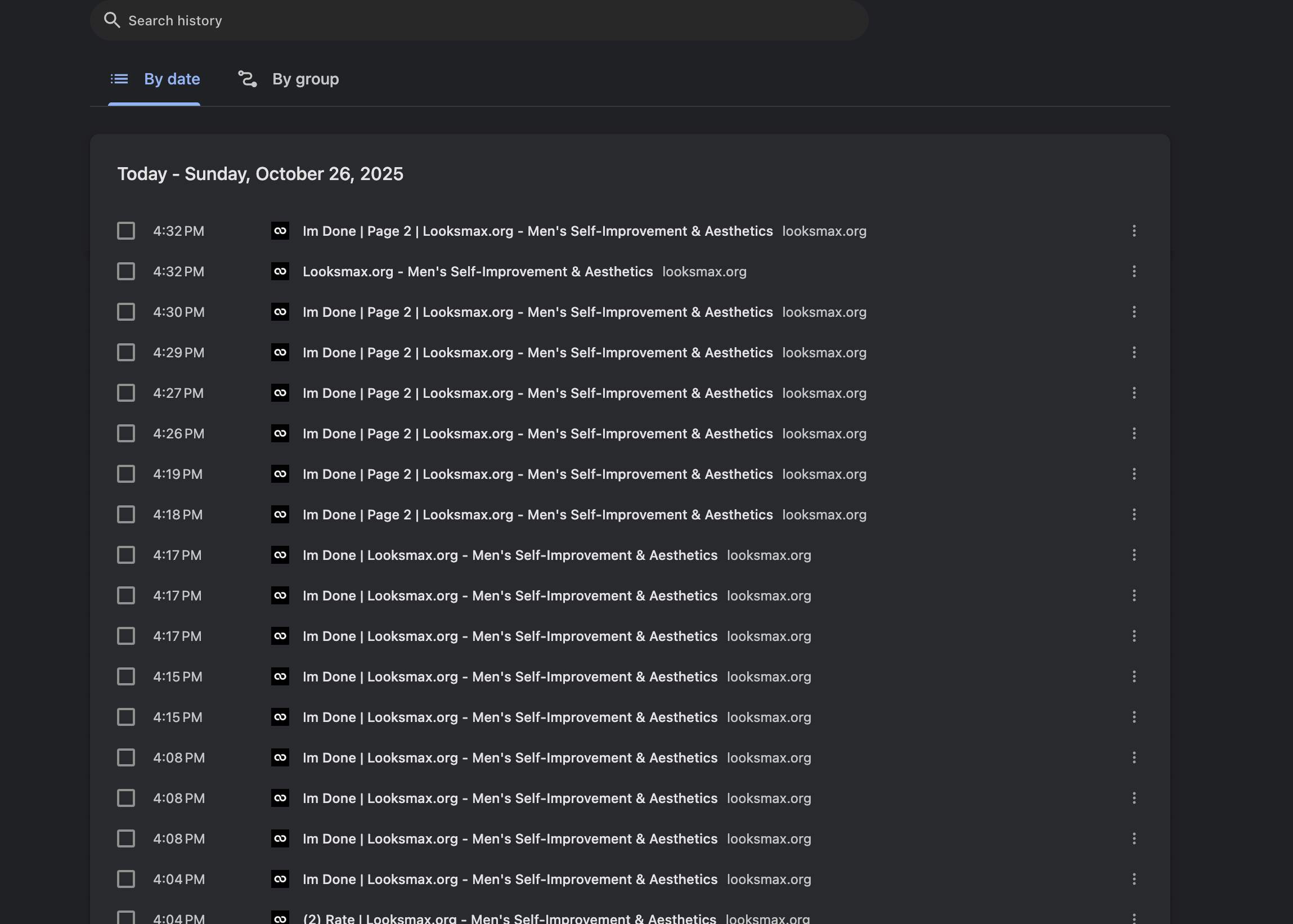The width and height of the screenshot is (1293, 924).
Task: Click favicon of the 4:30 PM entry
Action: (280, 312)
